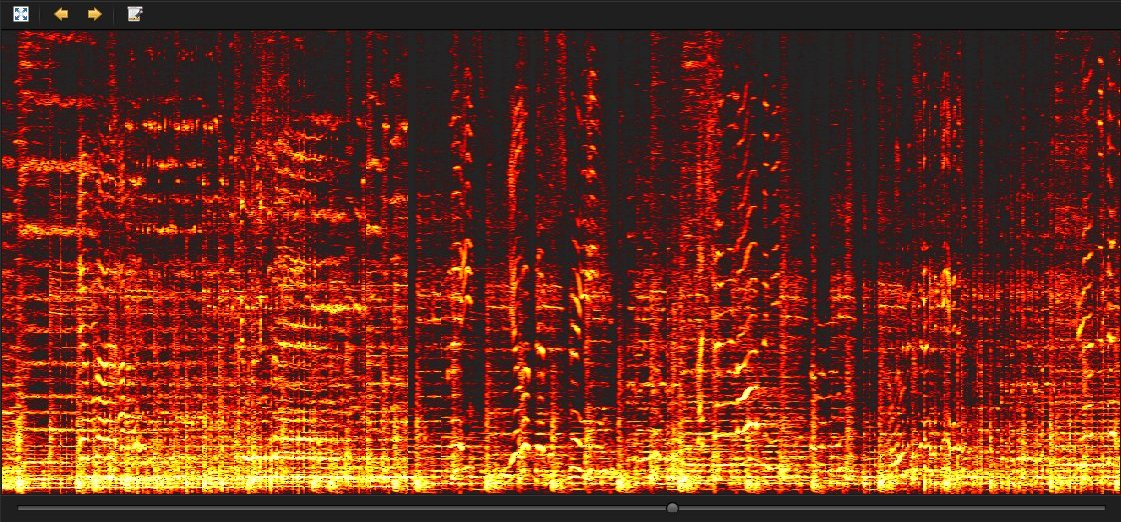Click the bottom-left corner of the spectrogram
The height and width of the screenshot is (522, 1121).
coord(3,491)
